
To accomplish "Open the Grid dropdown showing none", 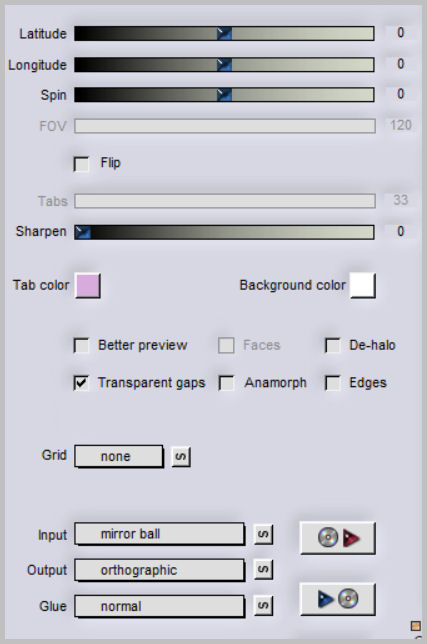I will pos(119,456).
